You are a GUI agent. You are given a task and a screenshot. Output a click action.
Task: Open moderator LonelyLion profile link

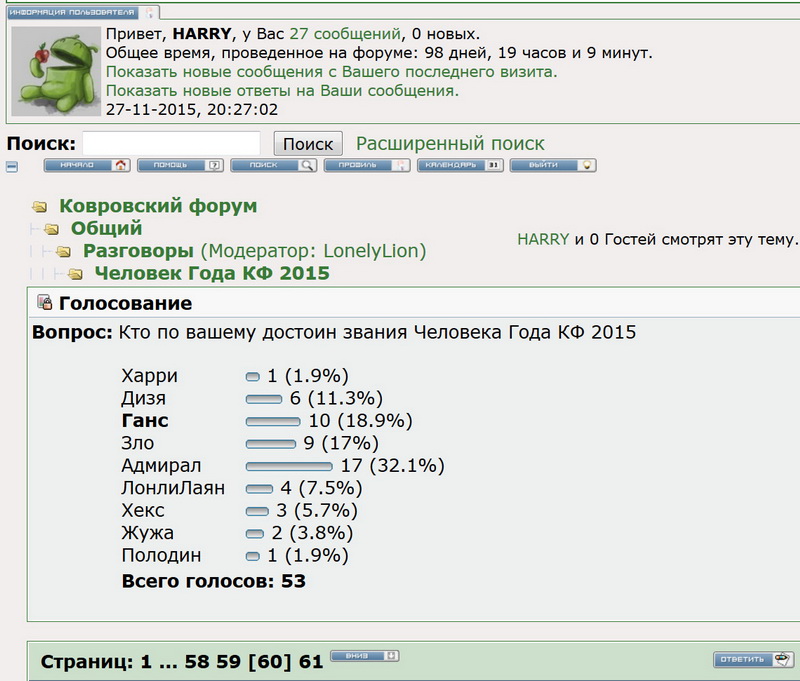pos(371,250)
